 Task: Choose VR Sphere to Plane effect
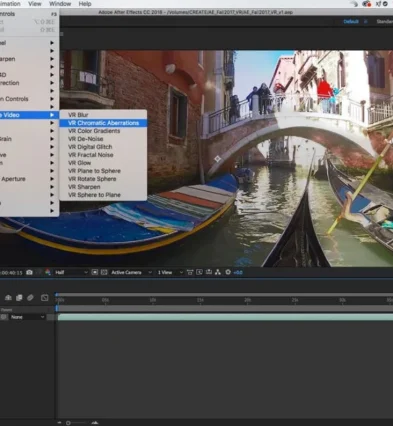pyautogui.click(x=103, y=195)
